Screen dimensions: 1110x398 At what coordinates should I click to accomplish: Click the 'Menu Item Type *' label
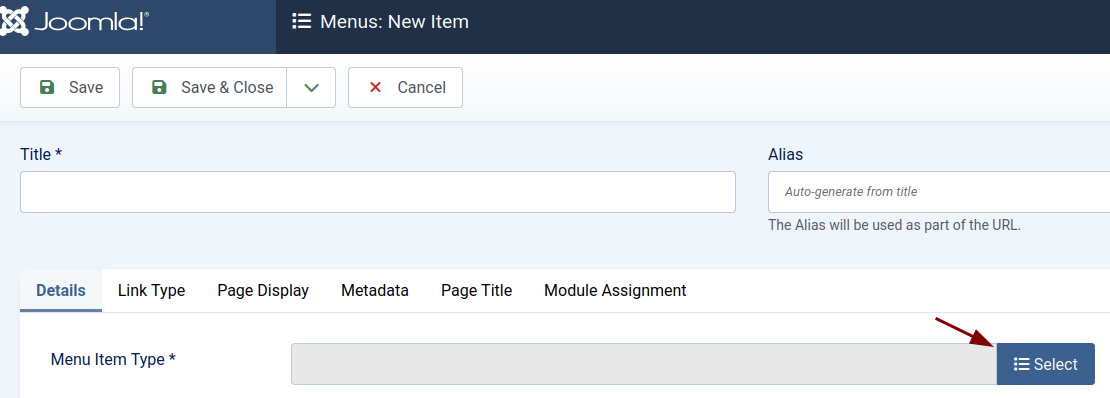(113, 360)
